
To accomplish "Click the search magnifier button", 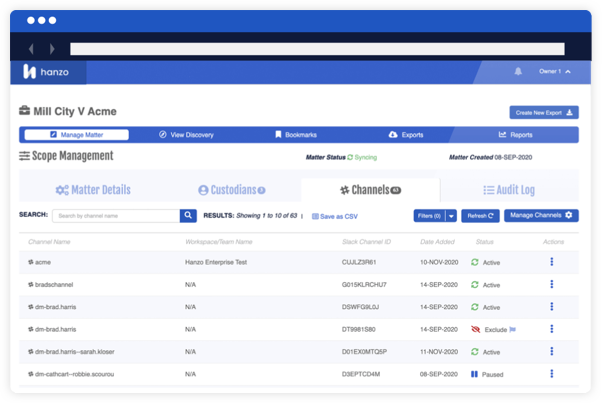I will point(188,216).
